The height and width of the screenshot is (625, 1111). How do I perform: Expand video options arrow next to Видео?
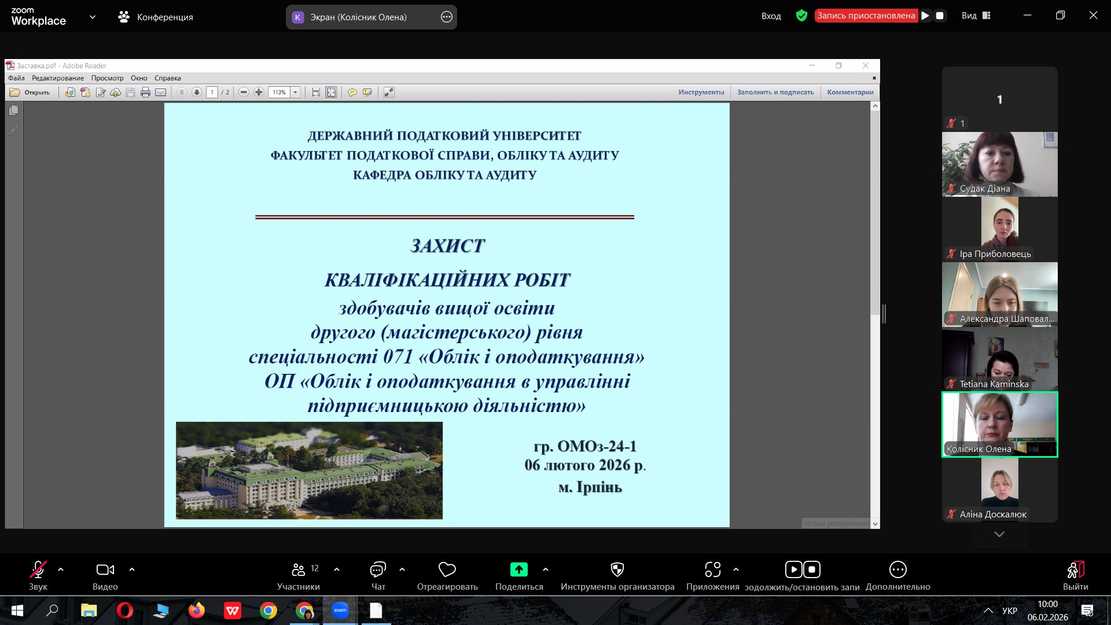132,570
